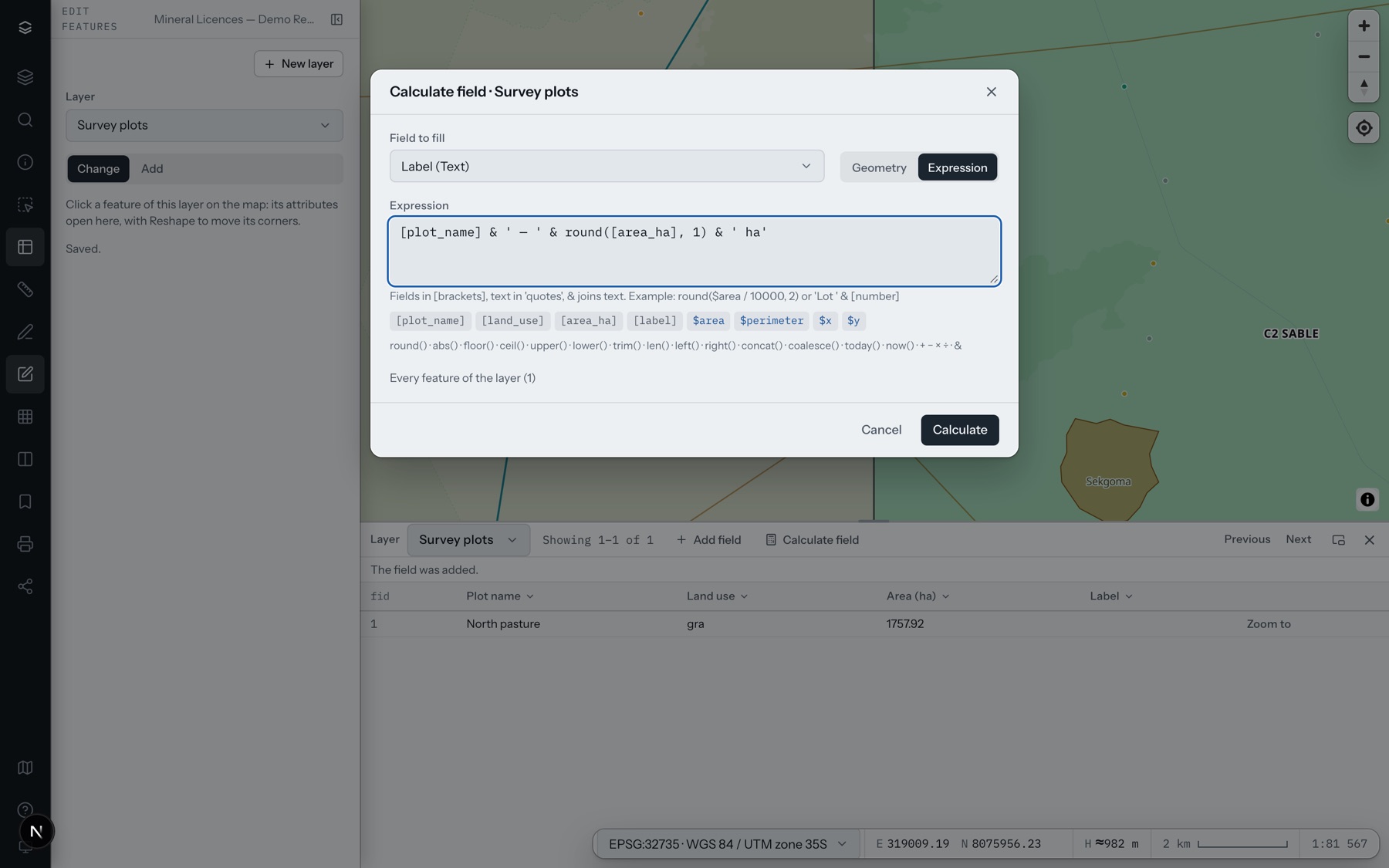1389x868 pixels.
Task: Reset map north with compass button
Action: point(1364,86)
